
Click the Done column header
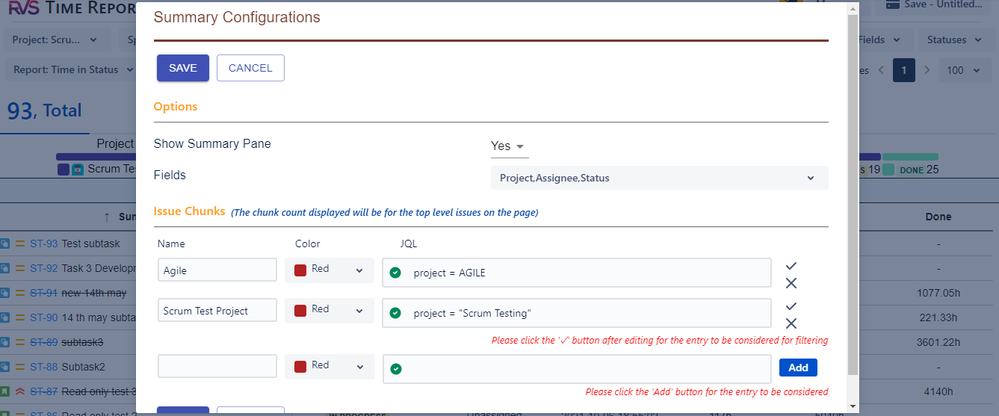pos(938,217)
